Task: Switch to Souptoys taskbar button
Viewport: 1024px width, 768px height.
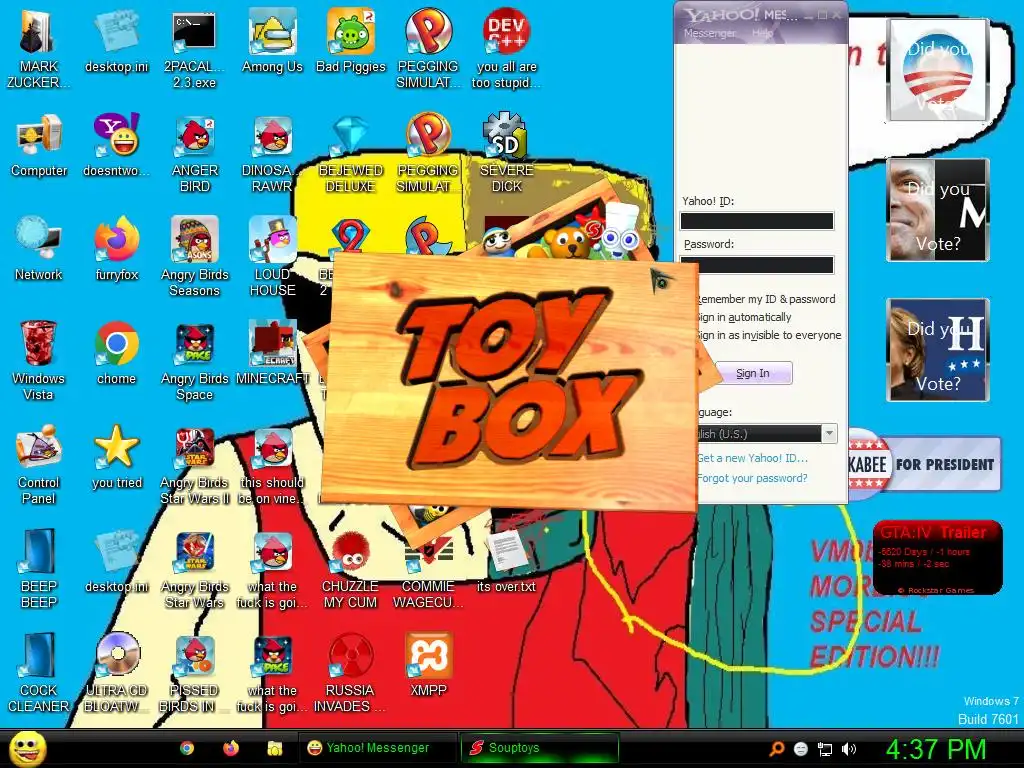Action: [x=539, y=748]
